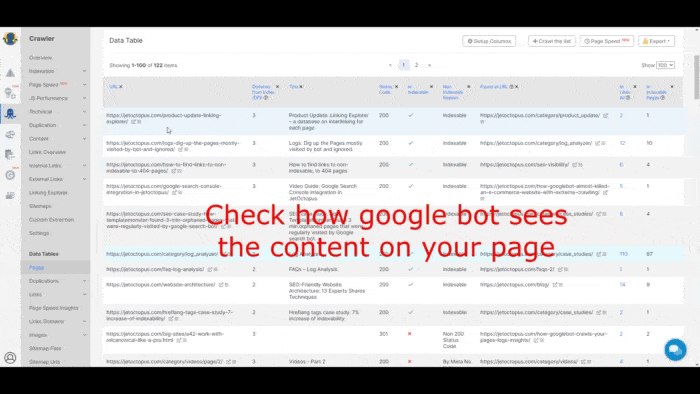This screenshot has width=700, height=394.
Task: Go to previous page with the arrow
Action: click(390, 65)
